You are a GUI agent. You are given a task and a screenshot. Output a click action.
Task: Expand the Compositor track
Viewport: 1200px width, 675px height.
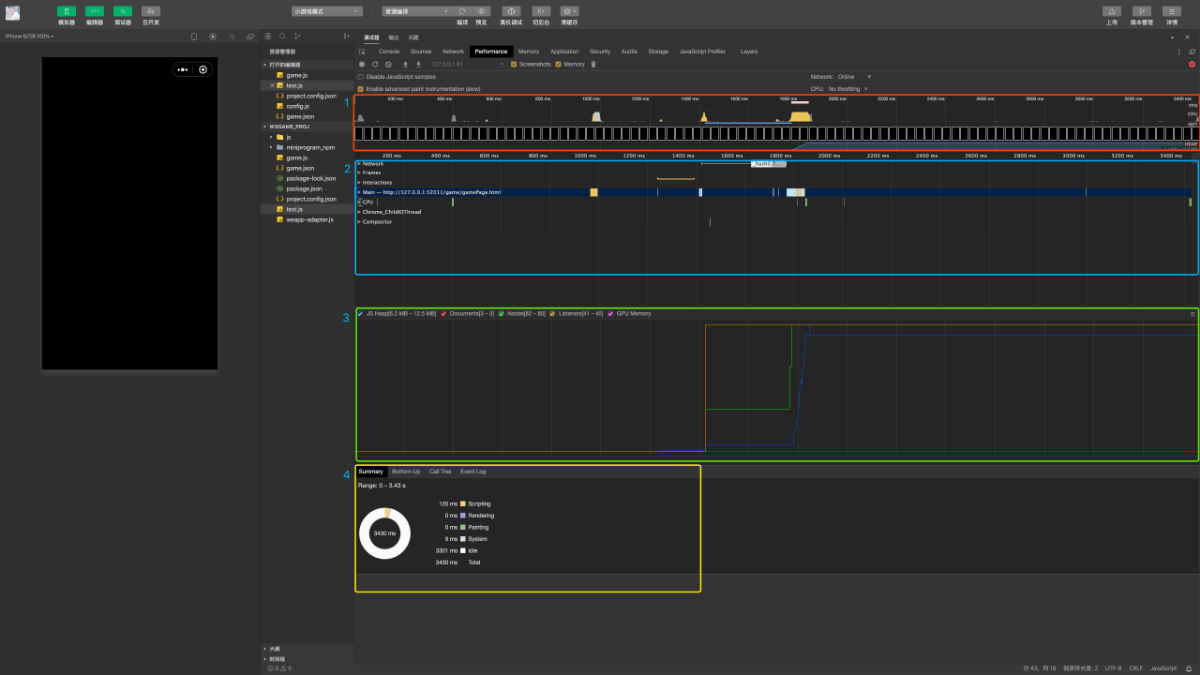359,222
